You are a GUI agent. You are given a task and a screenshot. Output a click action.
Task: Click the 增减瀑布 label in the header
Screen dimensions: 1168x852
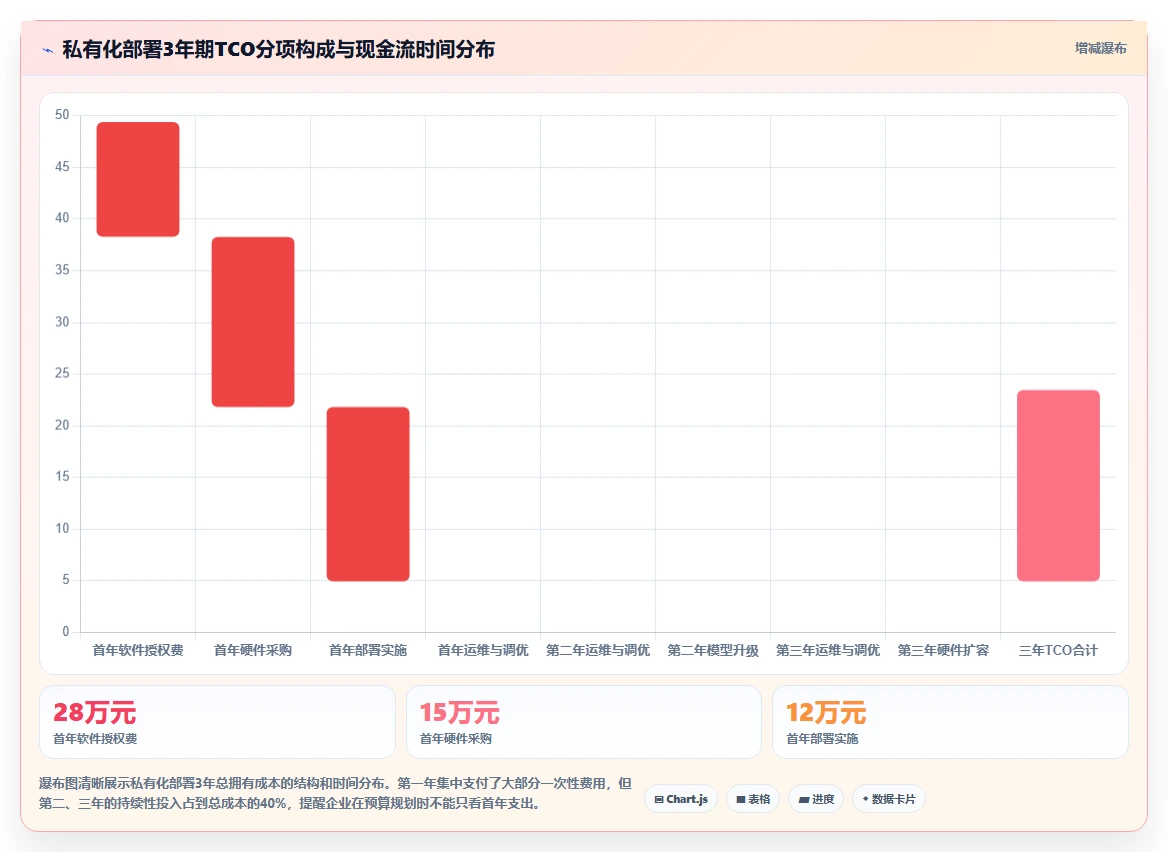pos(1100,48)
